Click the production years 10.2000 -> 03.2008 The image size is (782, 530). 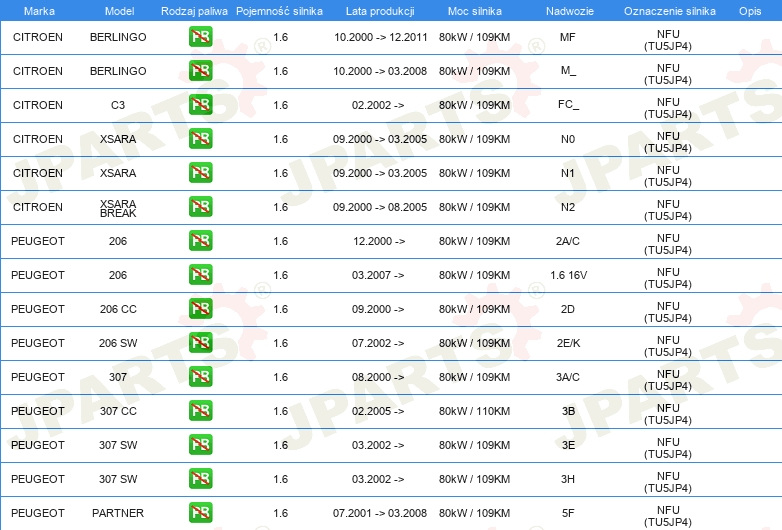(380, 71)
